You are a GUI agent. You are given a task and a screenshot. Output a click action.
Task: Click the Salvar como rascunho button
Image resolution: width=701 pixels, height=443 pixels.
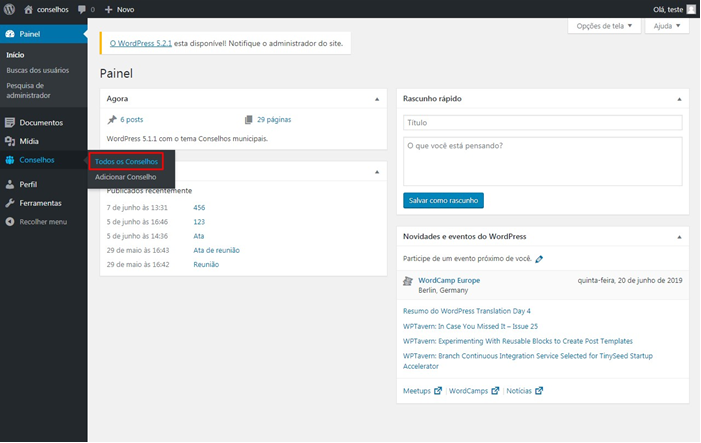point(443,200)
